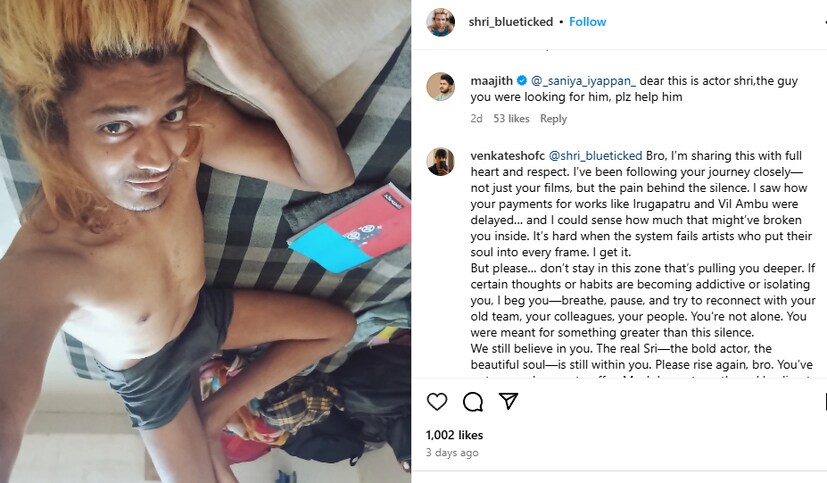Open @_saniya_iyappan_ mention
827x483 pixels.
583,81
